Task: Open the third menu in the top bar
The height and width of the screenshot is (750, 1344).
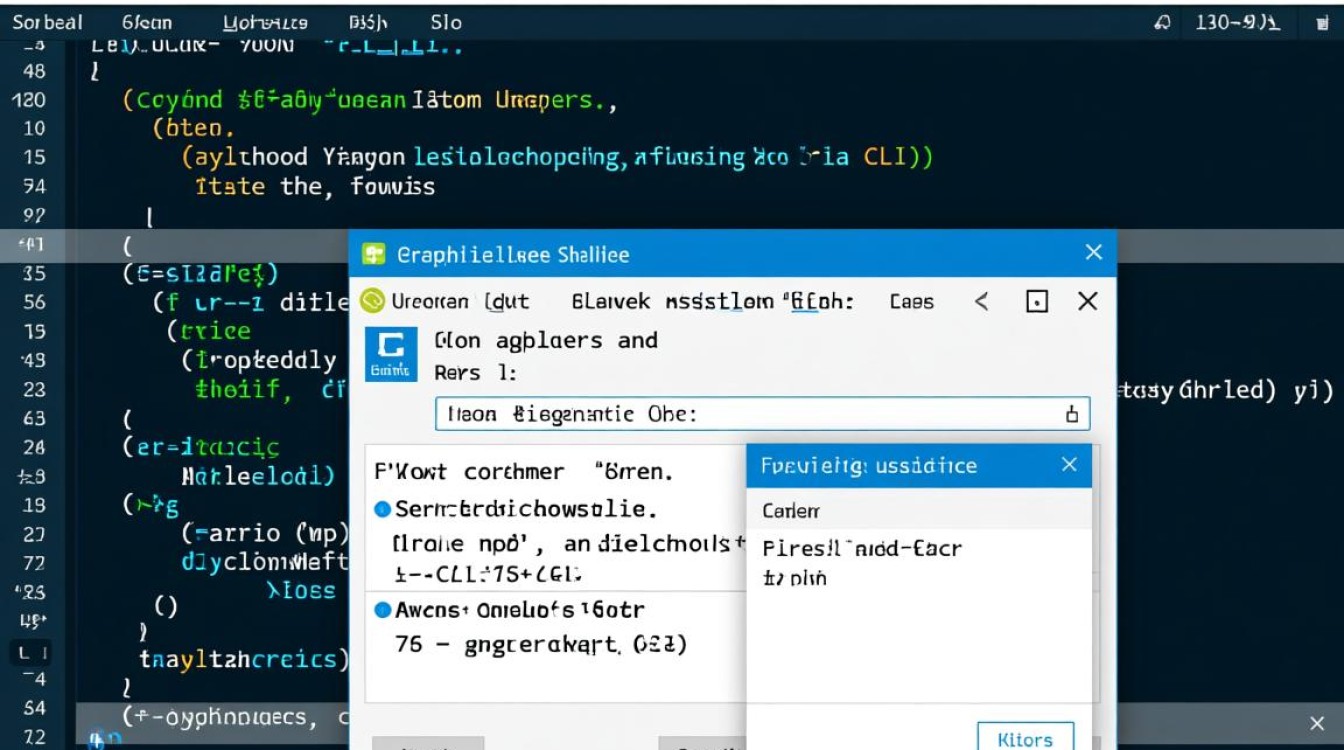Action: click(265, 22)
